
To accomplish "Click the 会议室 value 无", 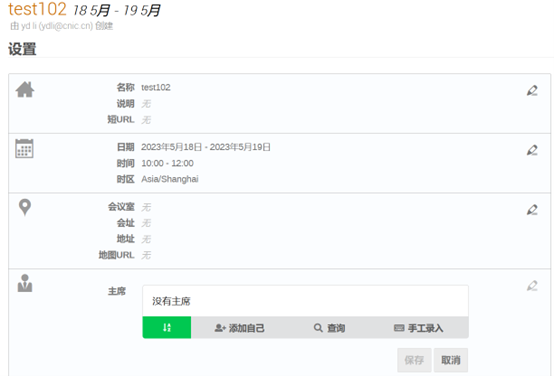I will click(146, 207).
